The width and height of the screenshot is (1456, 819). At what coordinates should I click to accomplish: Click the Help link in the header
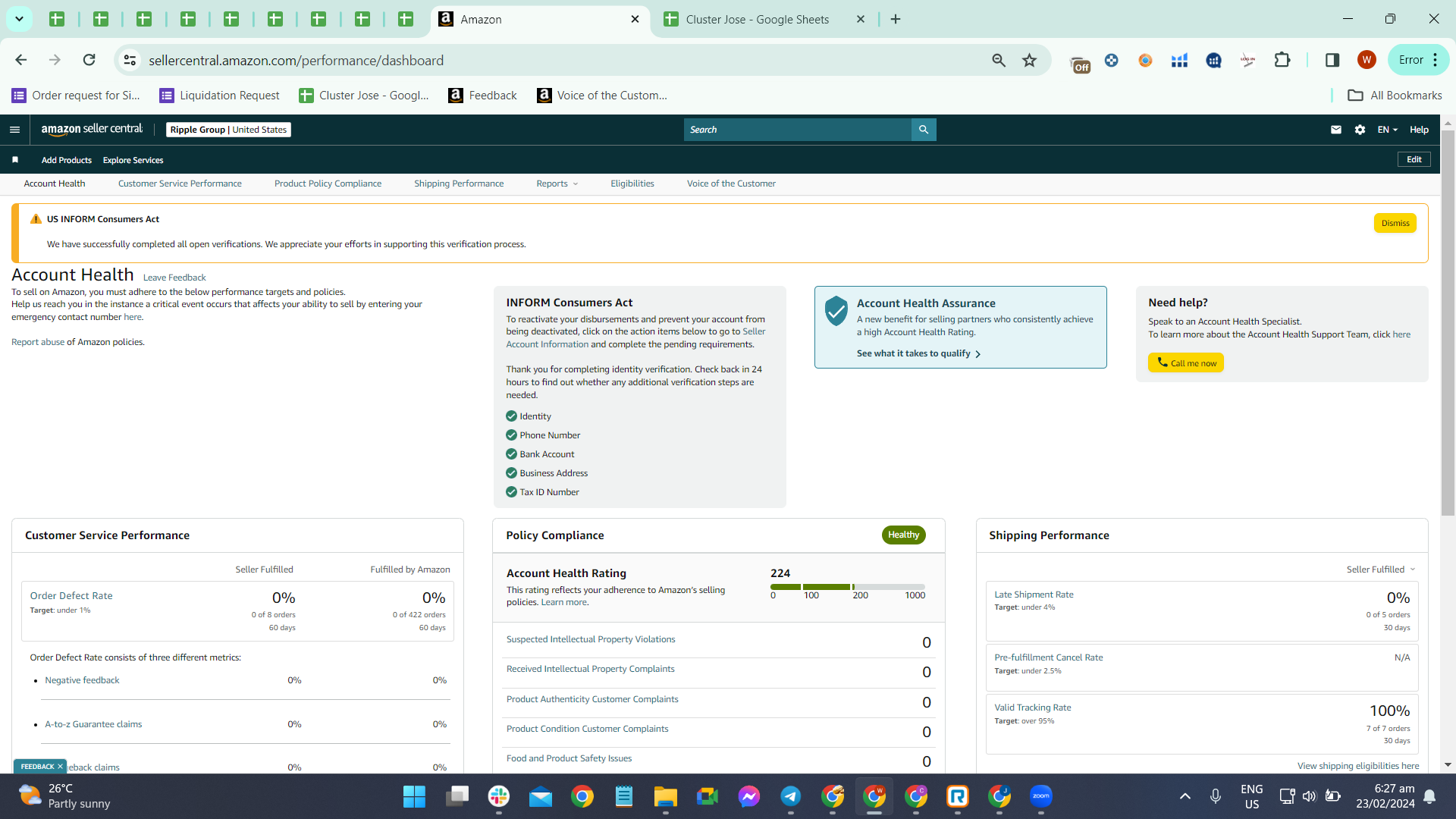click(1419, 130)
